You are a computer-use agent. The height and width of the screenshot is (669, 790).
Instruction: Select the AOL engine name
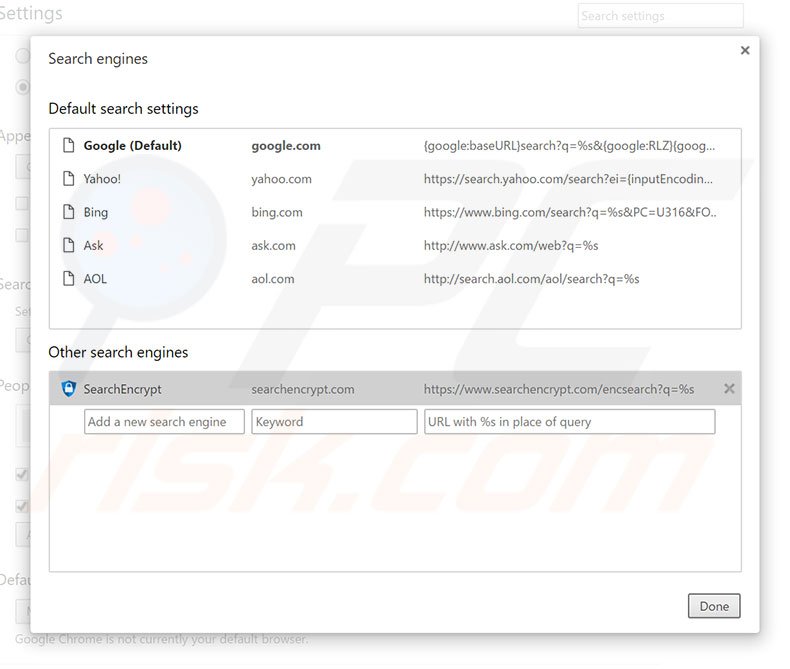[95, 279]
